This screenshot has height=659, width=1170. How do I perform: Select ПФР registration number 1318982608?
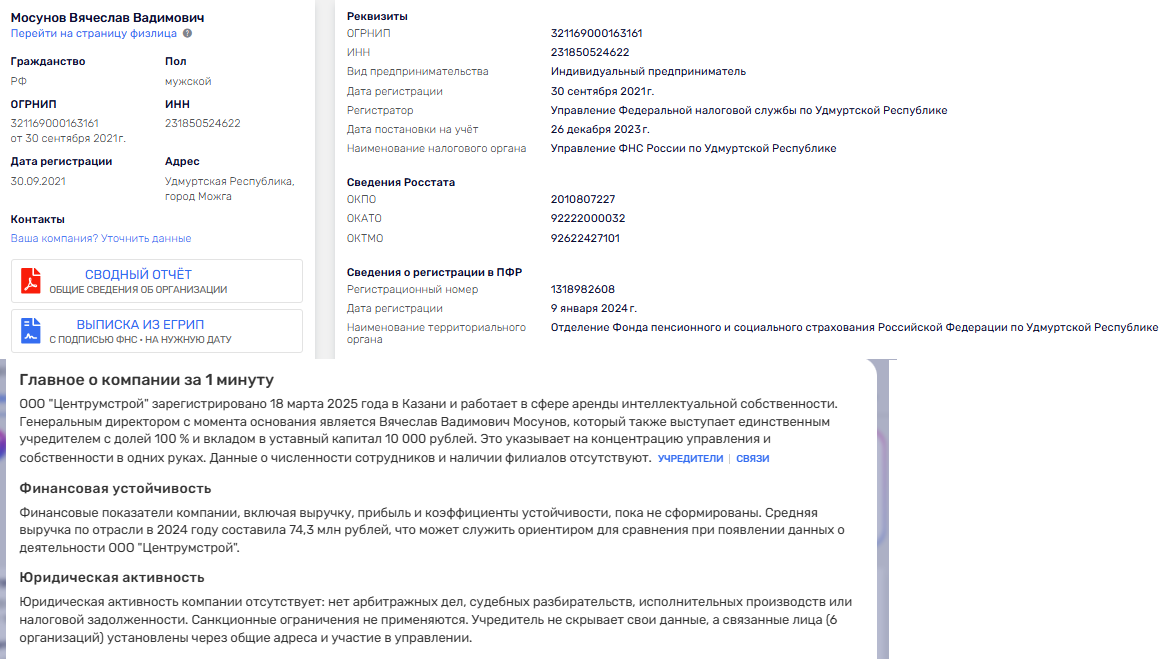583,290
